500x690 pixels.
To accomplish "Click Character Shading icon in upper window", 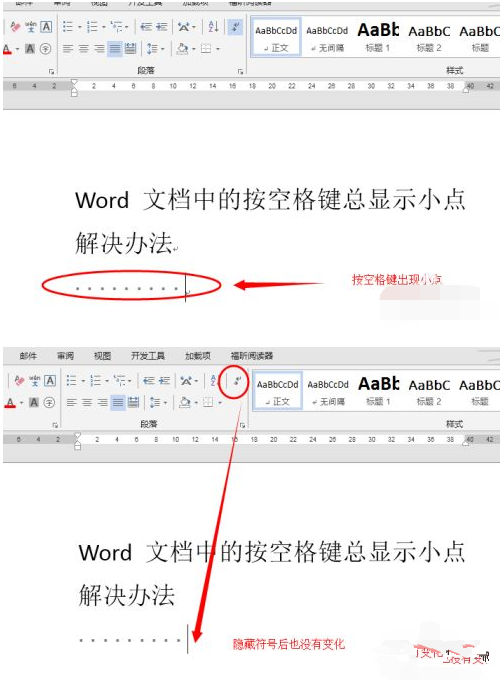I will pyautogui.click(x=30, y=48).
